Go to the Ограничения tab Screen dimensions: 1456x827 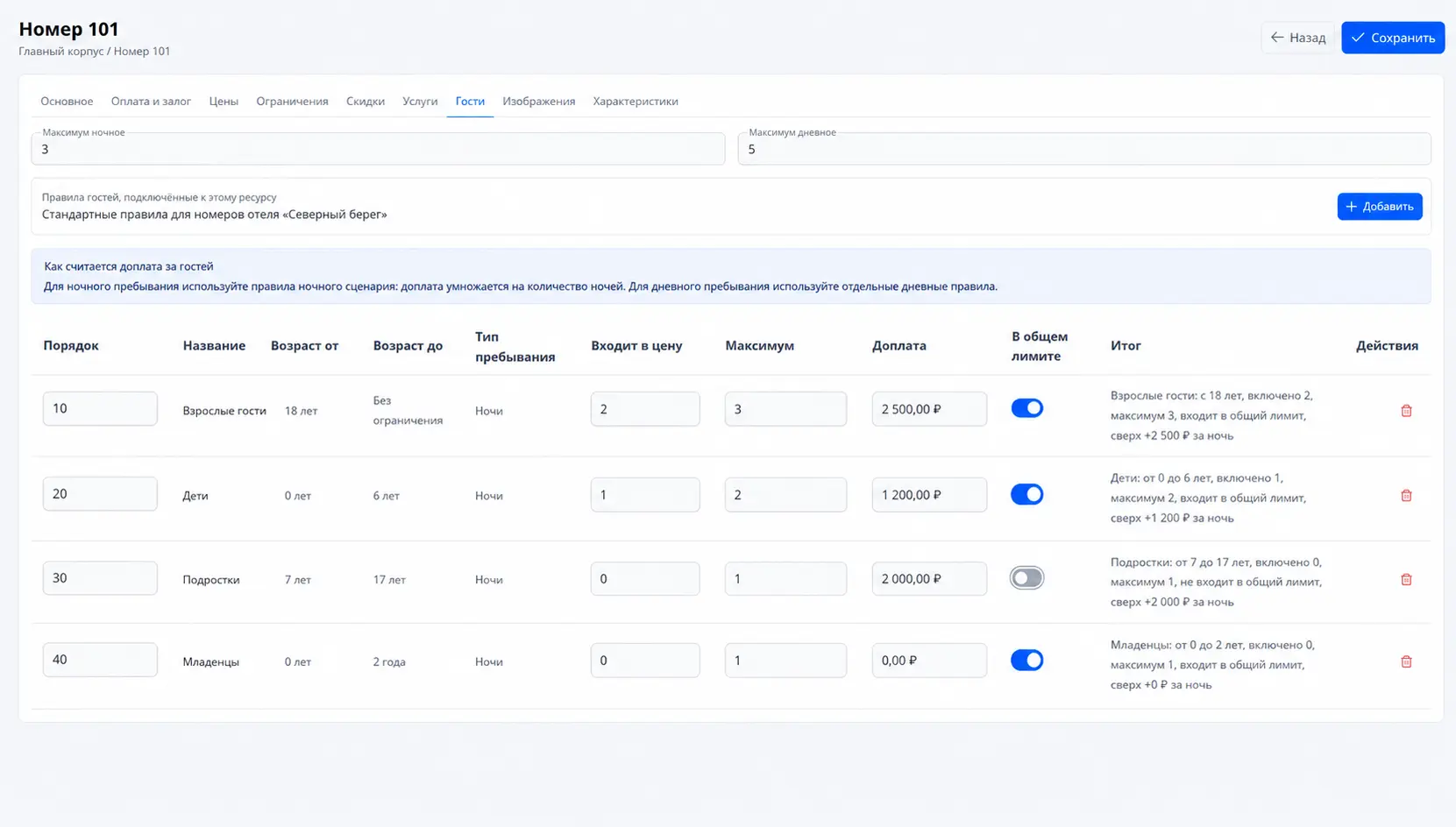292,102
